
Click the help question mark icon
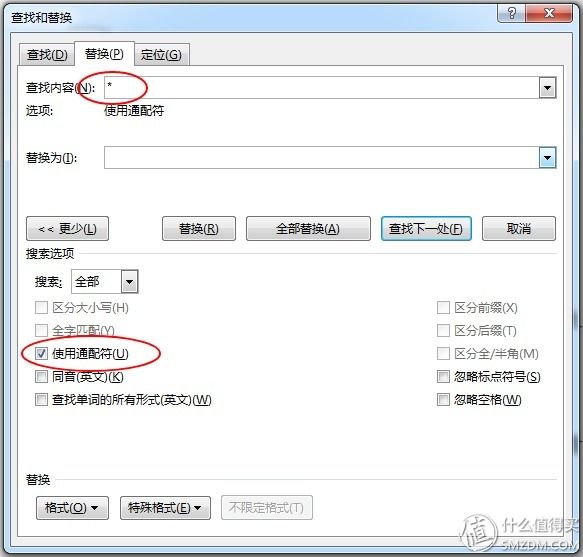[x=511, y=13]
